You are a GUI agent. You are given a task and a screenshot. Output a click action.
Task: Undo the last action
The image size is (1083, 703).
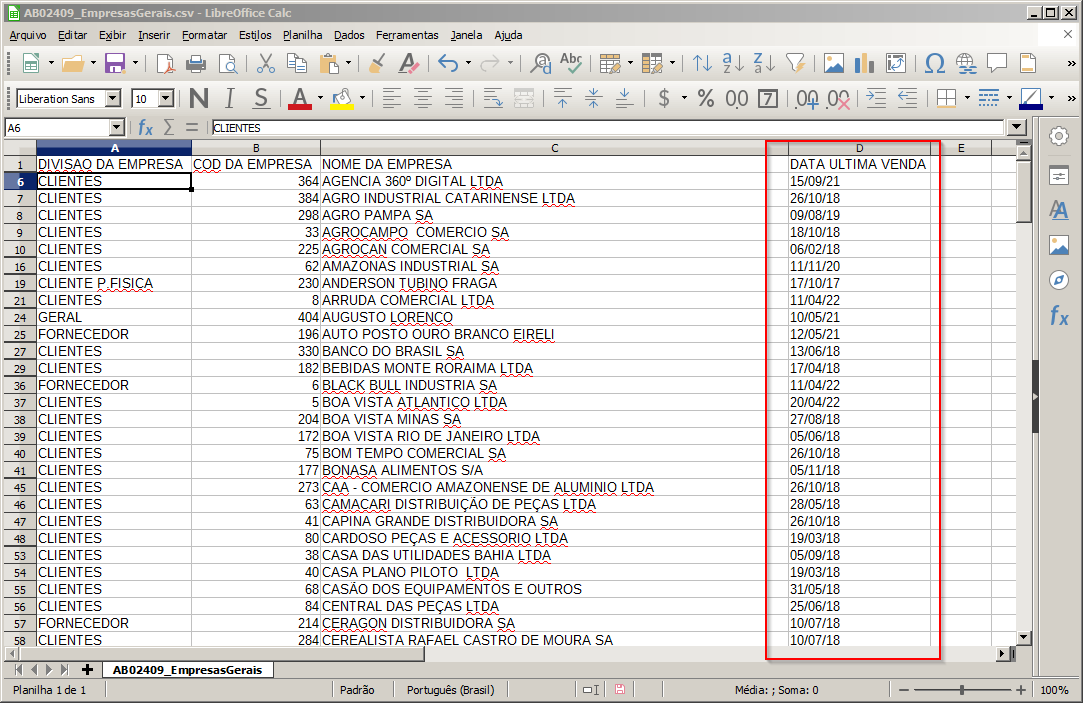[448, 64]
